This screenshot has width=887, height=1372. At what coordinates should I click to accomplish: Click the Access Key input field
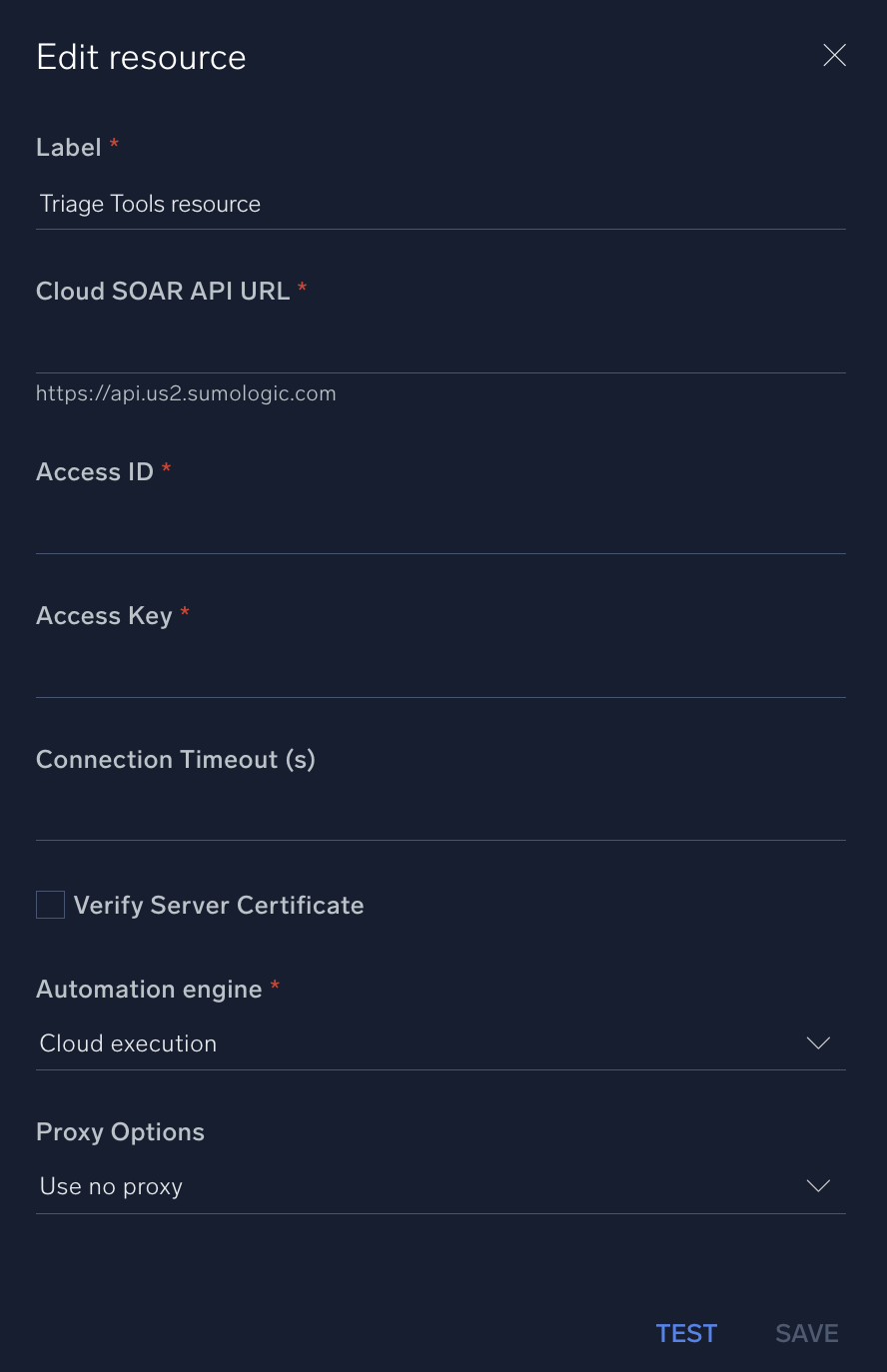coord(440,673)
